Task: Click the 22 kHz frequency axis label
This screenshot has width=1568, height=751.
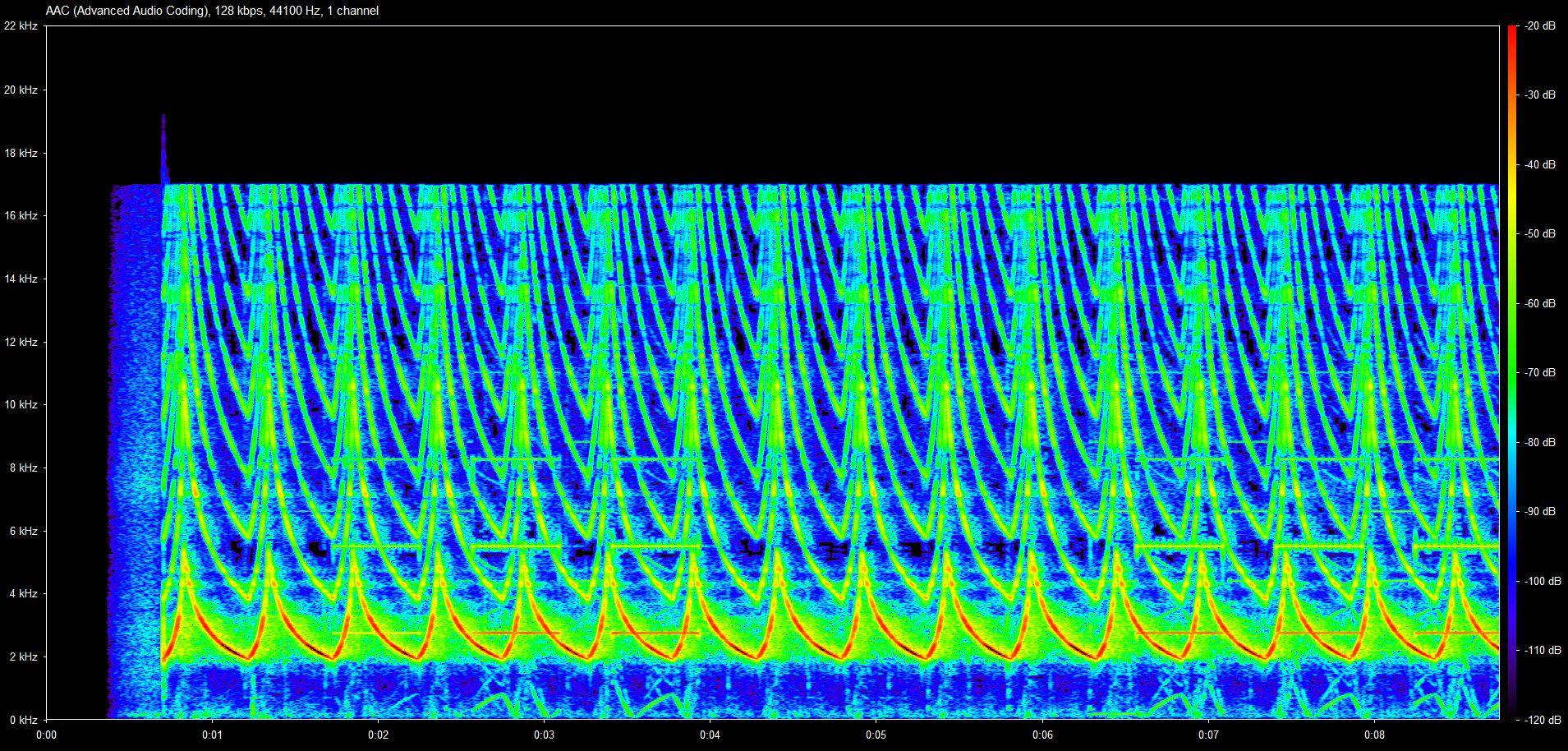Action: (x=21, y=26)
